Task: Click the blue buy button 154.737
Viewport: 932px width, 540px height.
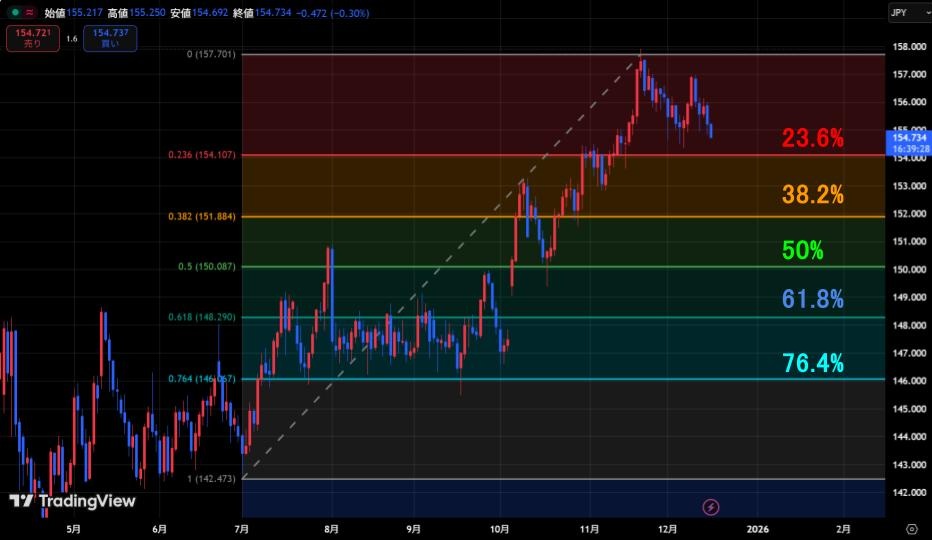Action: [110, 39]
